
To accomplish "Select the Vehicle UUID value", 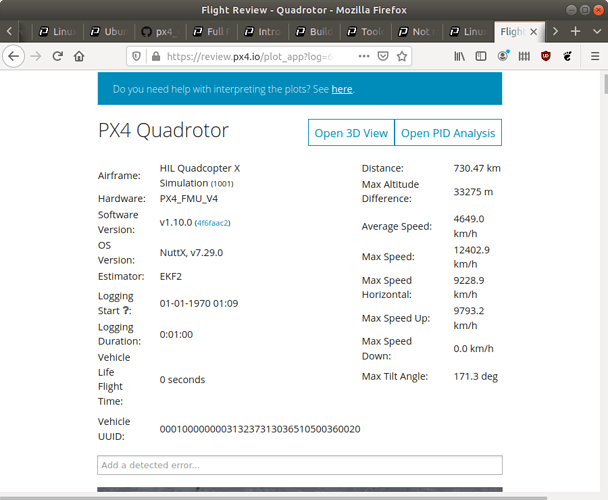I will tap(260, 429).
